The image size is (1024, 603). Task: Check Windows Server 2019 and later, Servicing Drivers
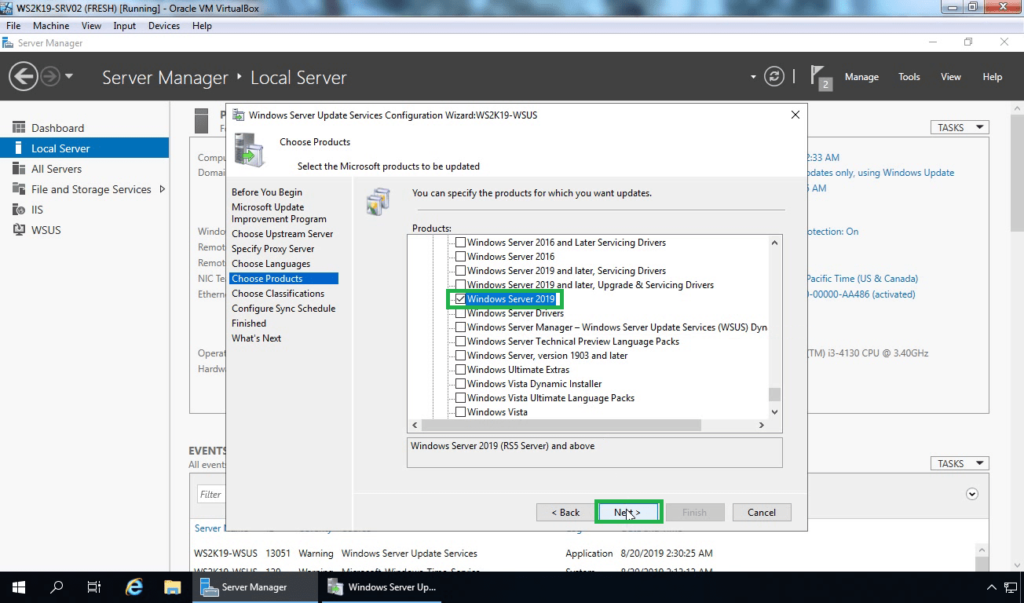tap(460, 270)
